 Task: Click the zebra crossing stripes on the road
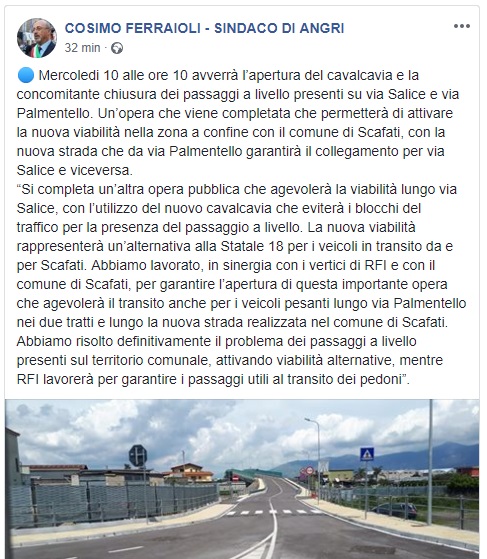(x=273, y=512)
